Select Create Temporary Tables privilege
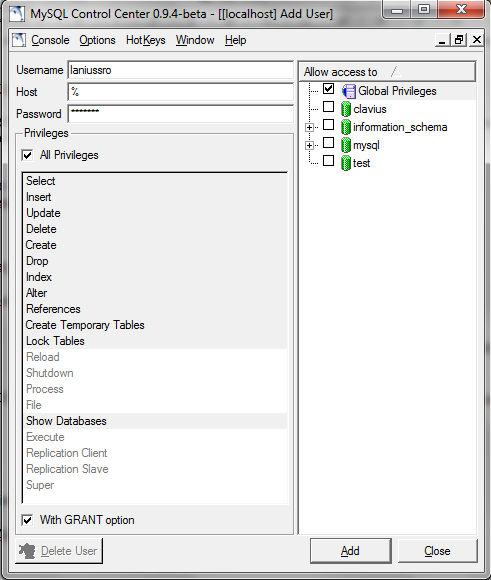Image resolution: width=491 pixels, height=580 pixels. 155,325
